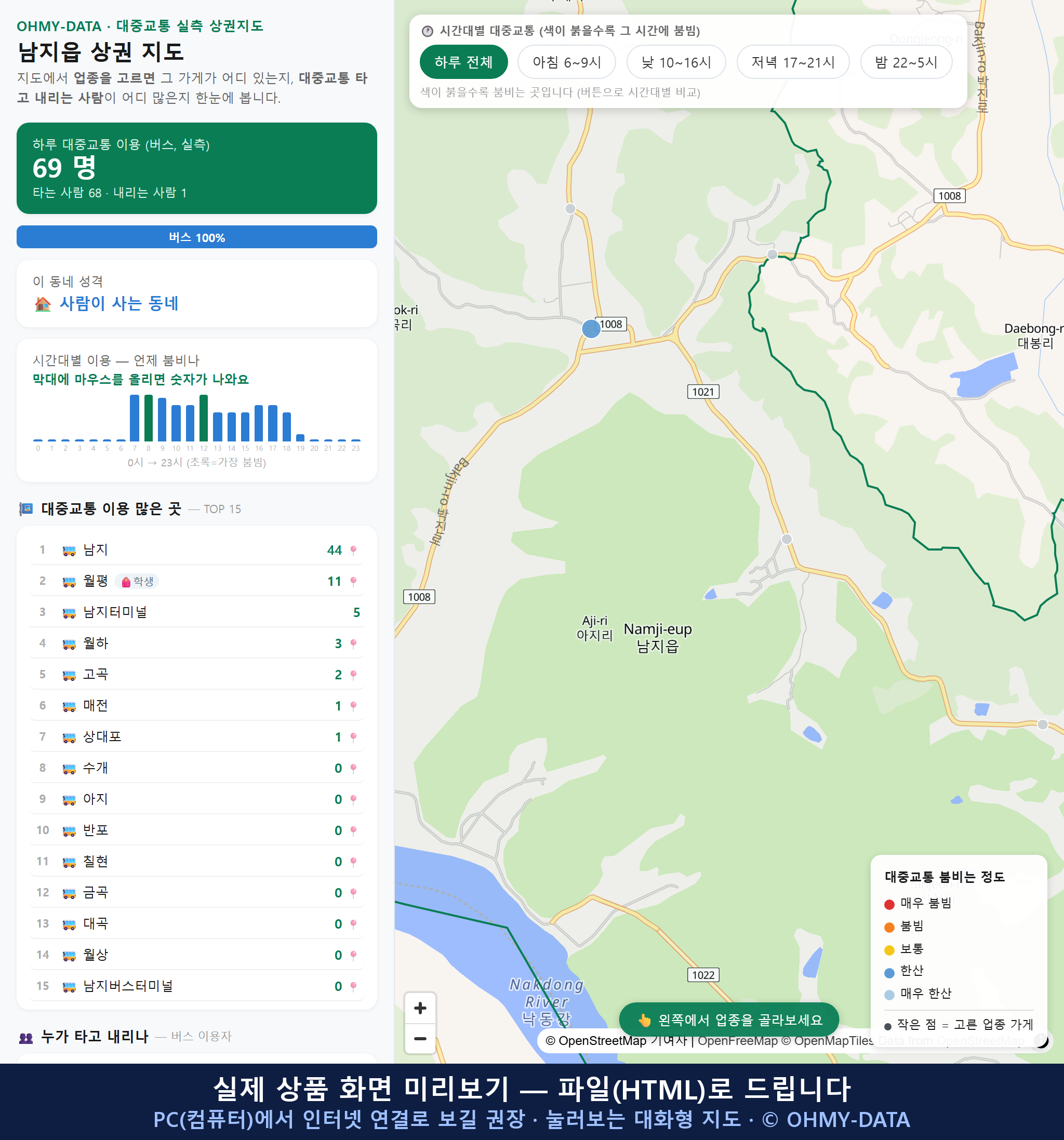Viewport: 1064px width, 1140px height.
Task: Click the count 44 in 남지 row
Action: point(335,550)
